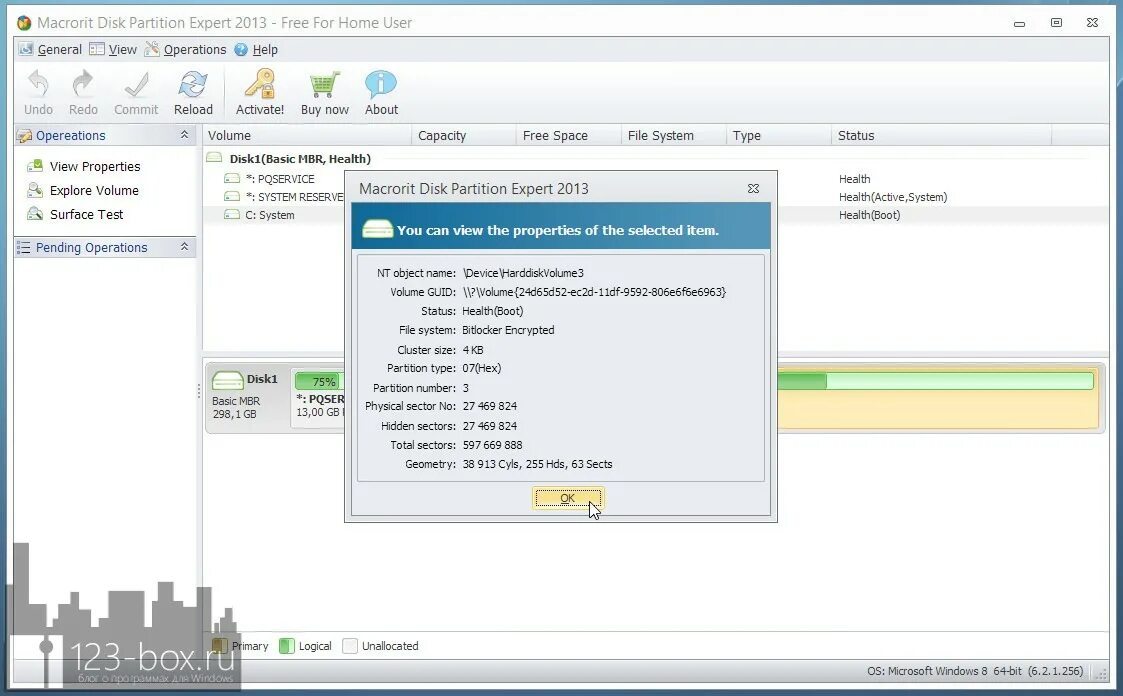The image size is (1123, 696).
Task: Close the properties dialog with X
Action: click(x=753, y=188)
